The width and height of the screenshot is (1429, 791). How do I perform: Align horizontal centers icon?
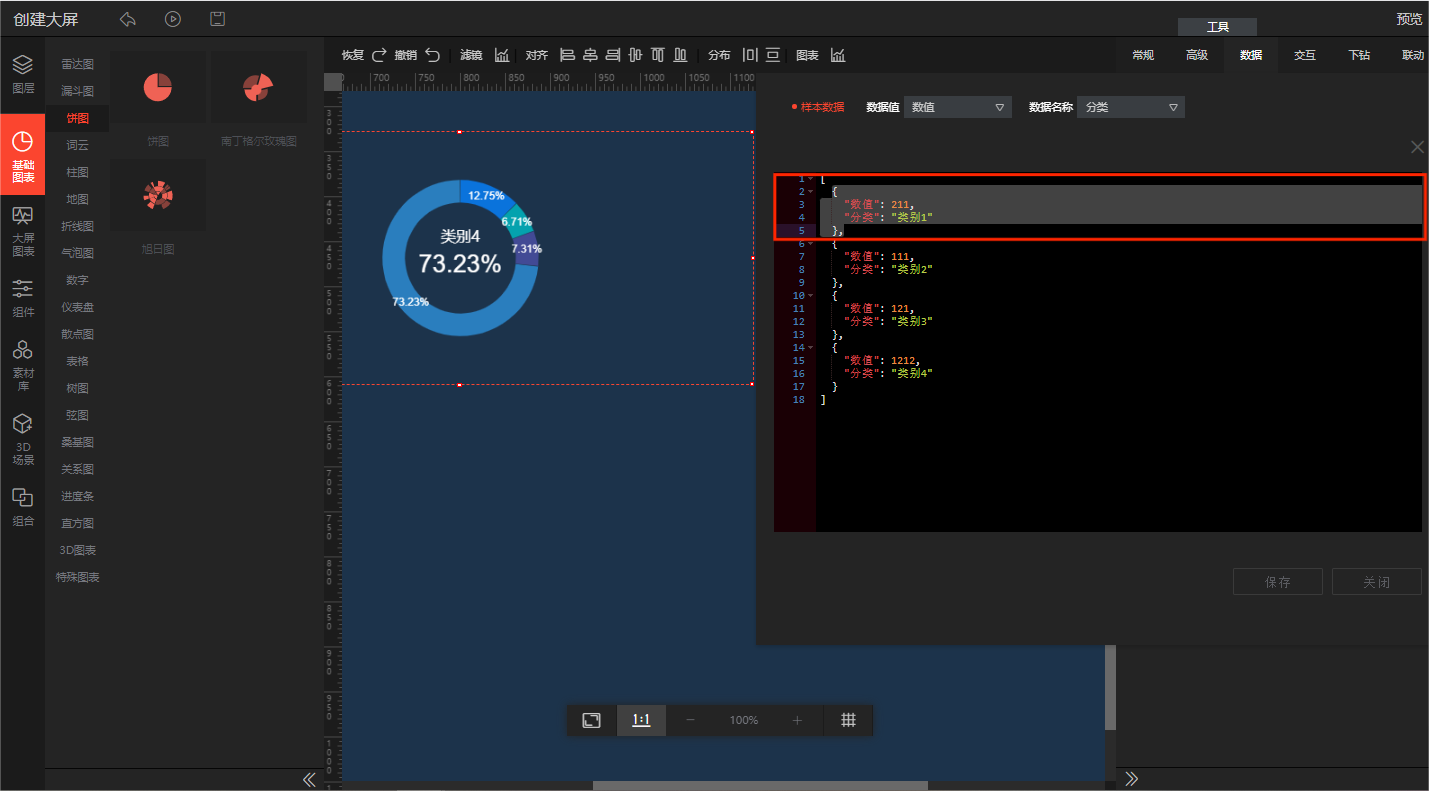point(590,55)
